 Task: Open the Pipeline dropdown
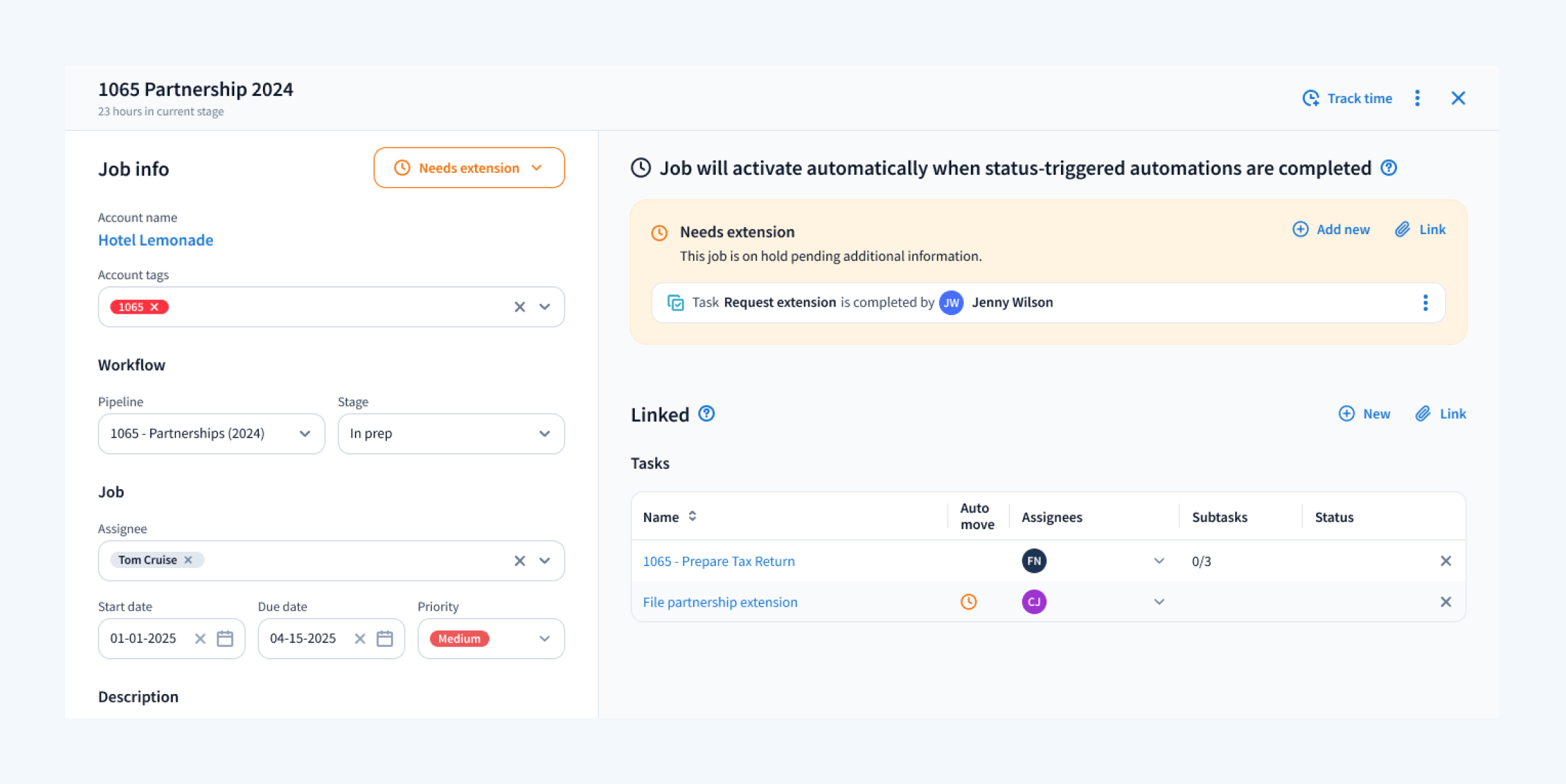[211, 434]
